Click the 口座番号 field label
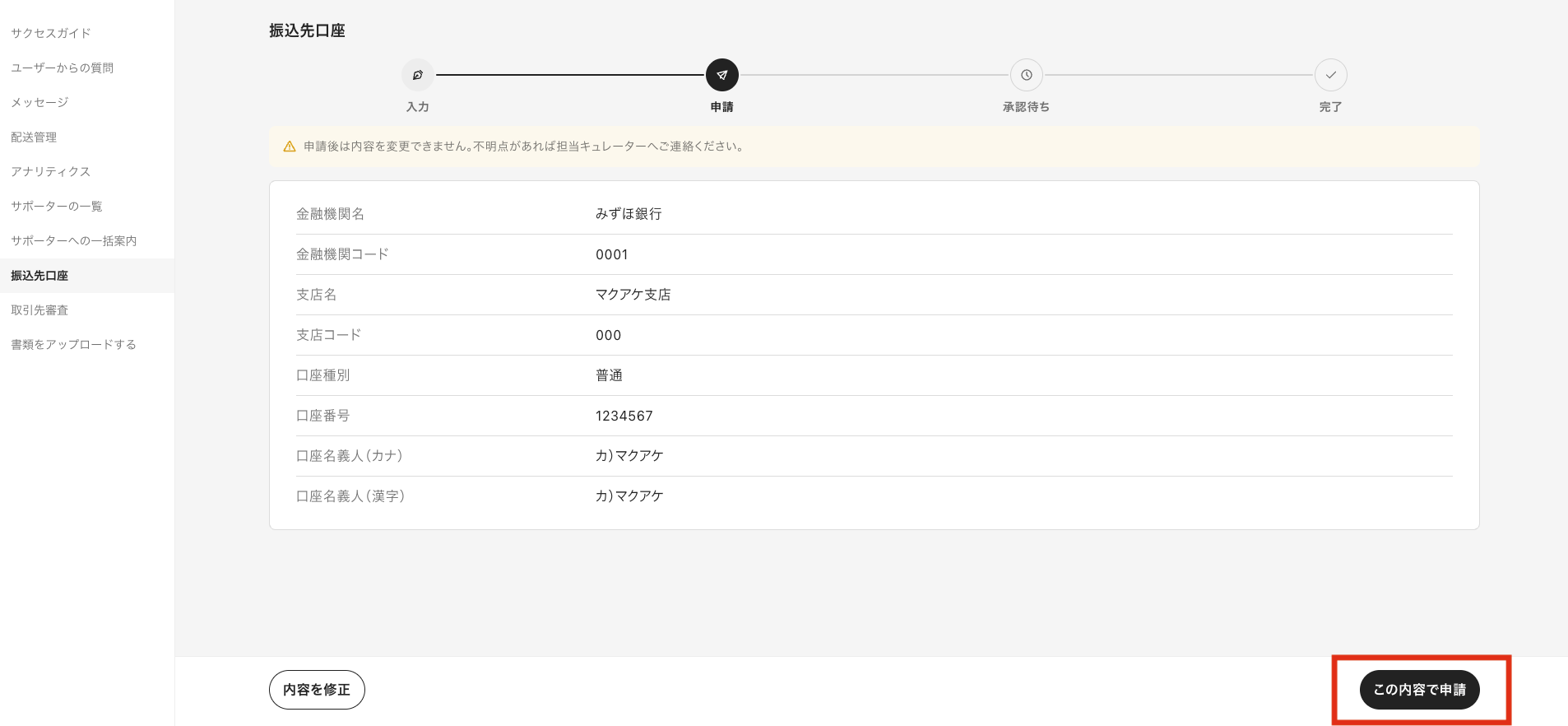The image size is (1568, 726). coord(323,416)
